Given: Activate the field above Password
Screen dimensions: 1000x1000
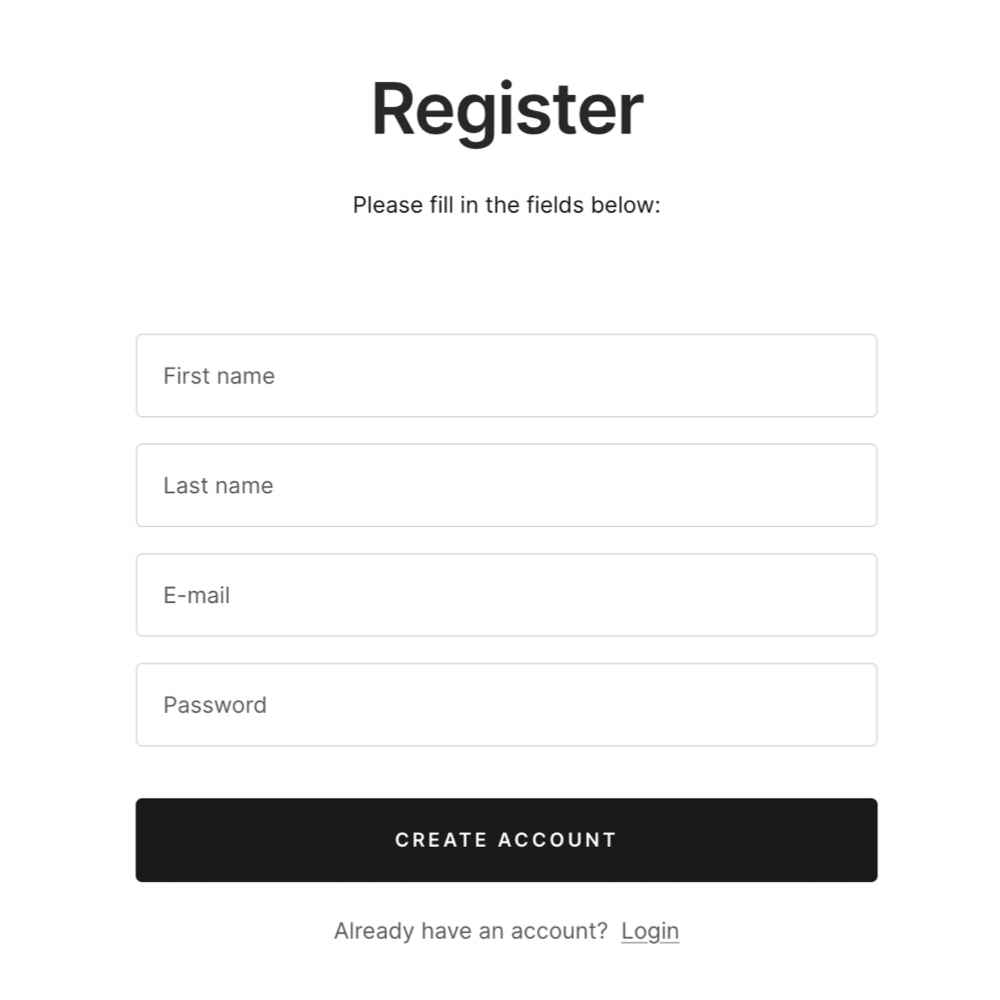Looking at the screenshot, I should 506,595.
